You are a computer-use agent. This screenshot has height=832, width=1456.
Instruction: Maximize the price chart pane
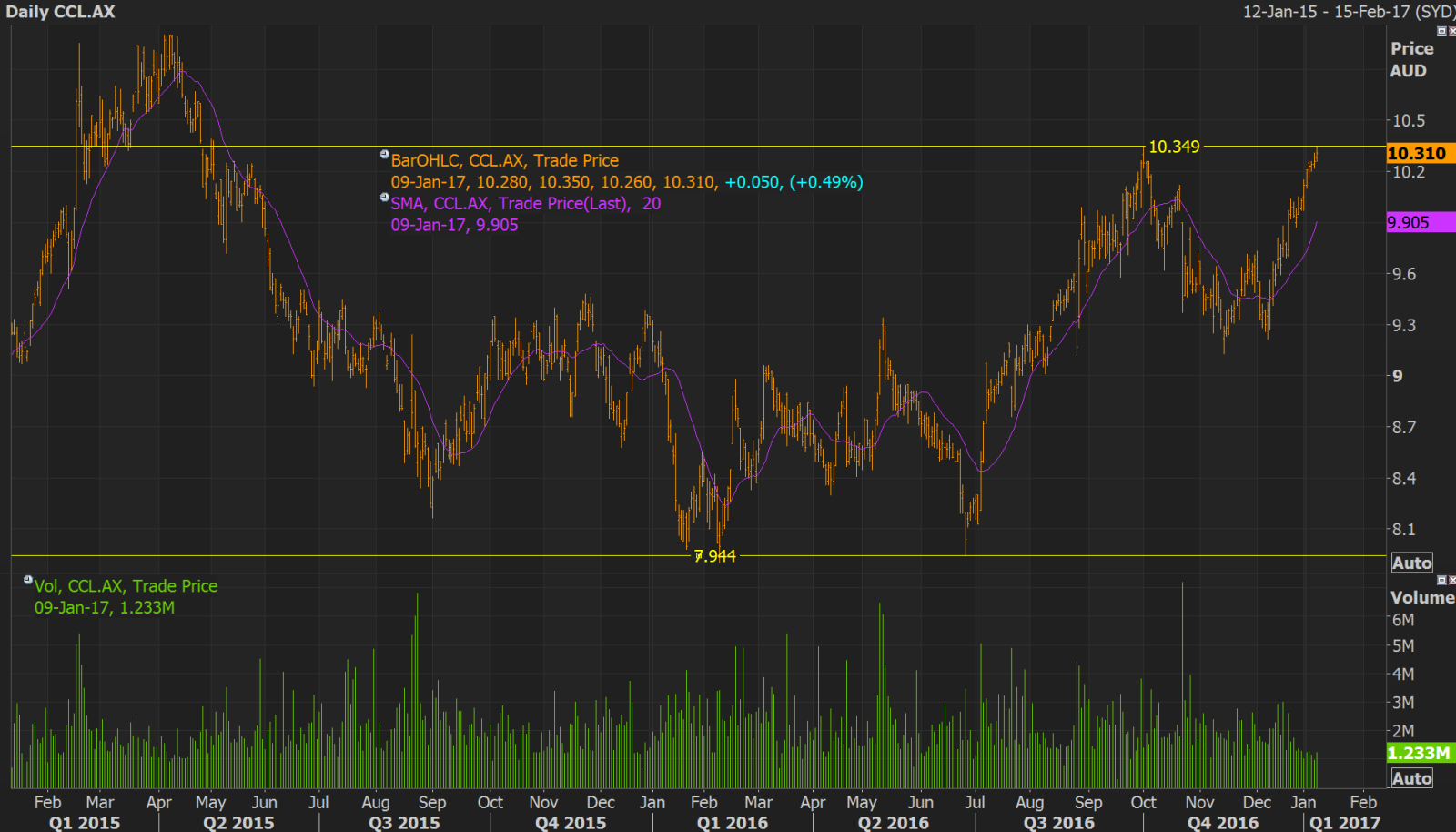point(1441,31)
